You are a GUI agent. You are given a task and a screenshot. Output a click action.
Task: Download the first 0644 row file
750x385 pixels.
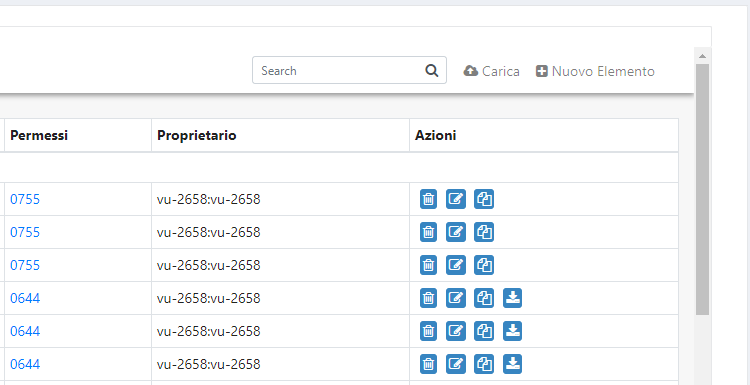point(512,298)
